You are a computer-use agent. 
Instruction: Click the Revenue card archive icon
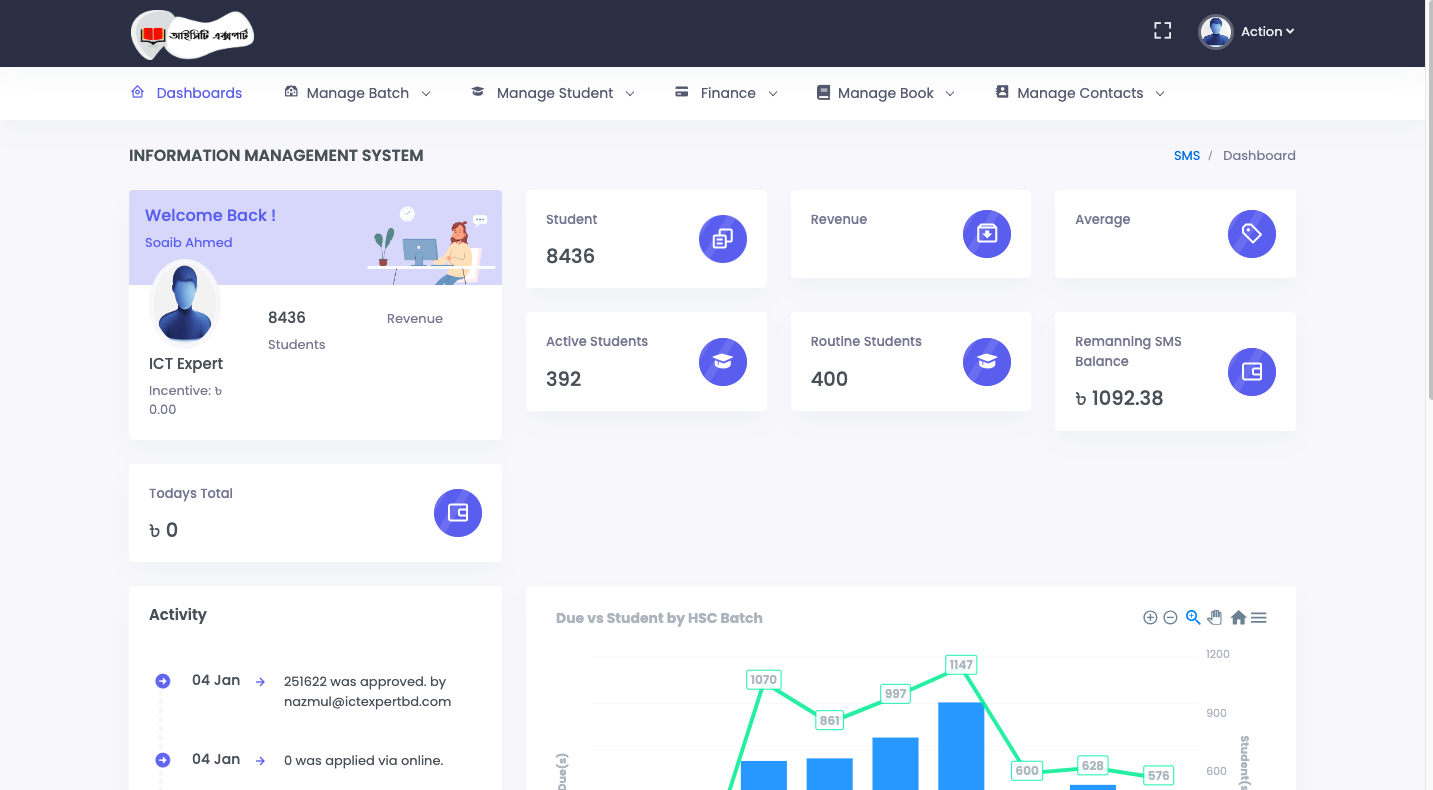tap(987, 233)
